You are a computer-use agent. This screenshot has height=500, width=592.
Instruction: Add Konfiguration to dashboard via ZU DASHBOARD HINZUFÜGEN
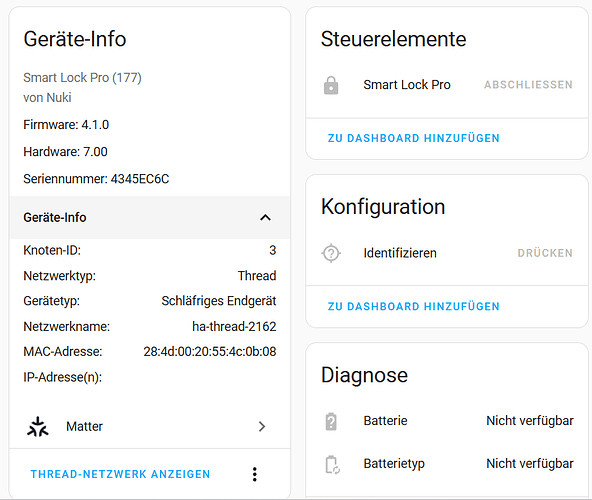tap(413, 306)
